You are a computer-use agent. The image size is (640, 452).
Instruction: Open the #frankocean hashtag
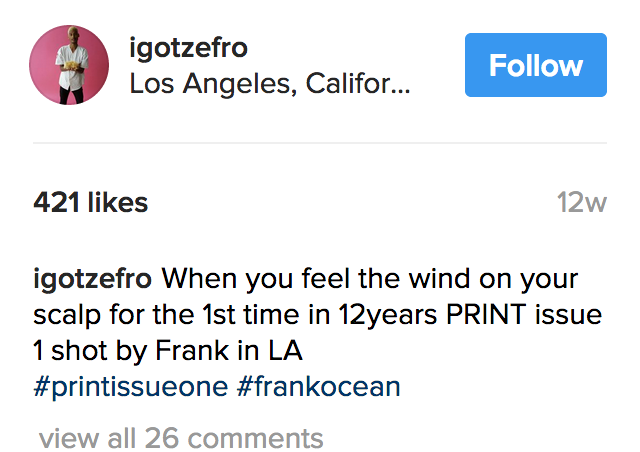tap(319, 387)
